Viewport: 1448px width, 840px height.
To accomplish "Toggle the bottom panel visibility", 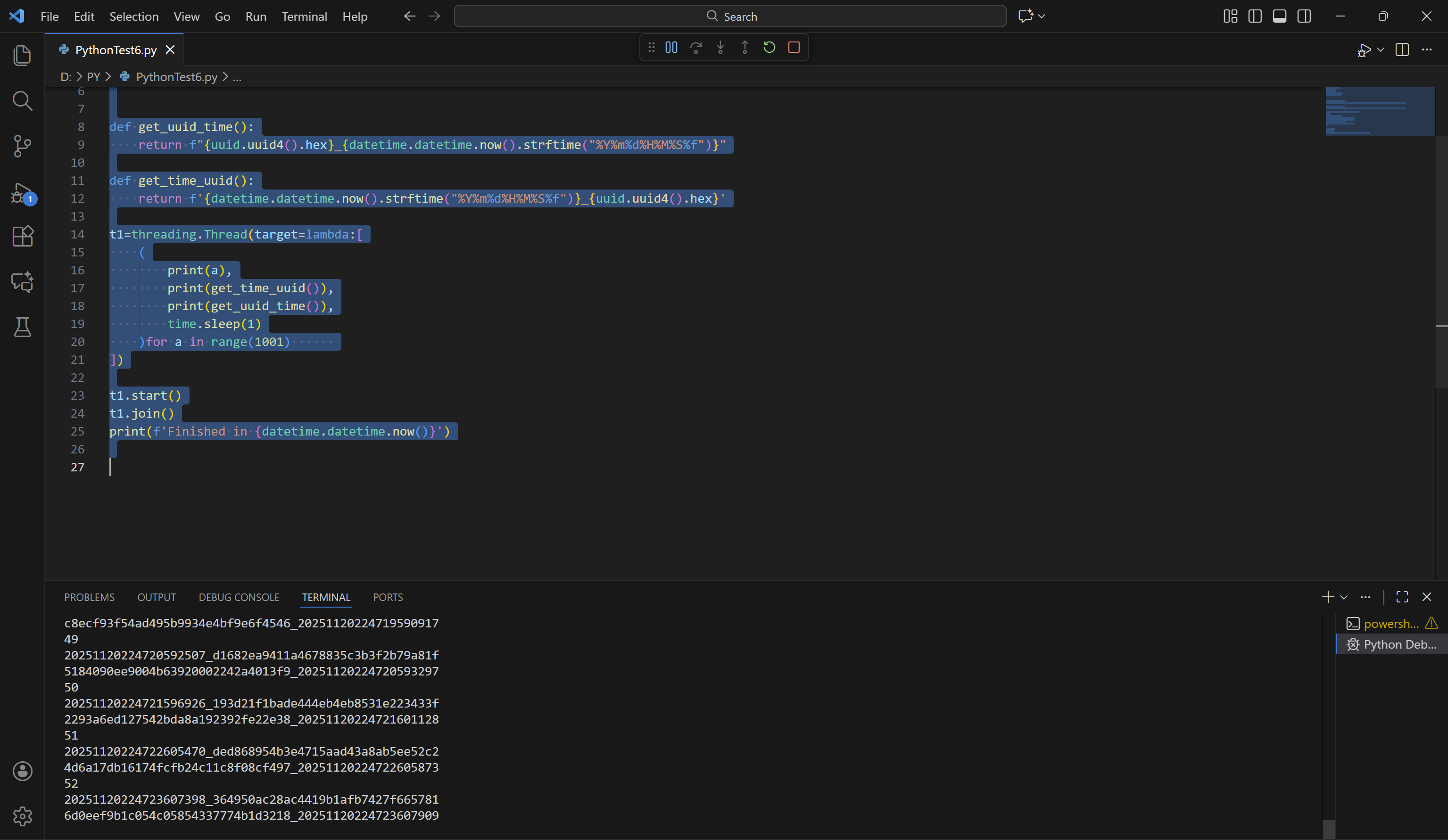I will pos(1280,16).
